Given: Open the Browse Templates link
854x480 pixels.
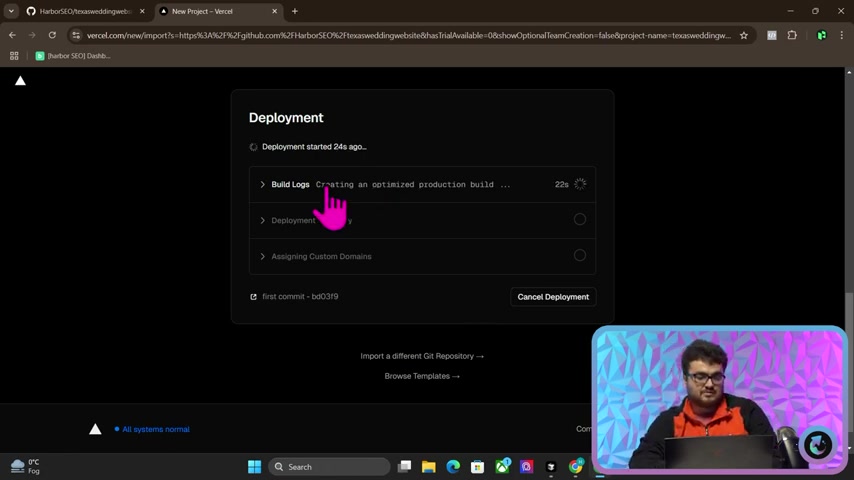Looking at the screenshot, I should point(422,376).
